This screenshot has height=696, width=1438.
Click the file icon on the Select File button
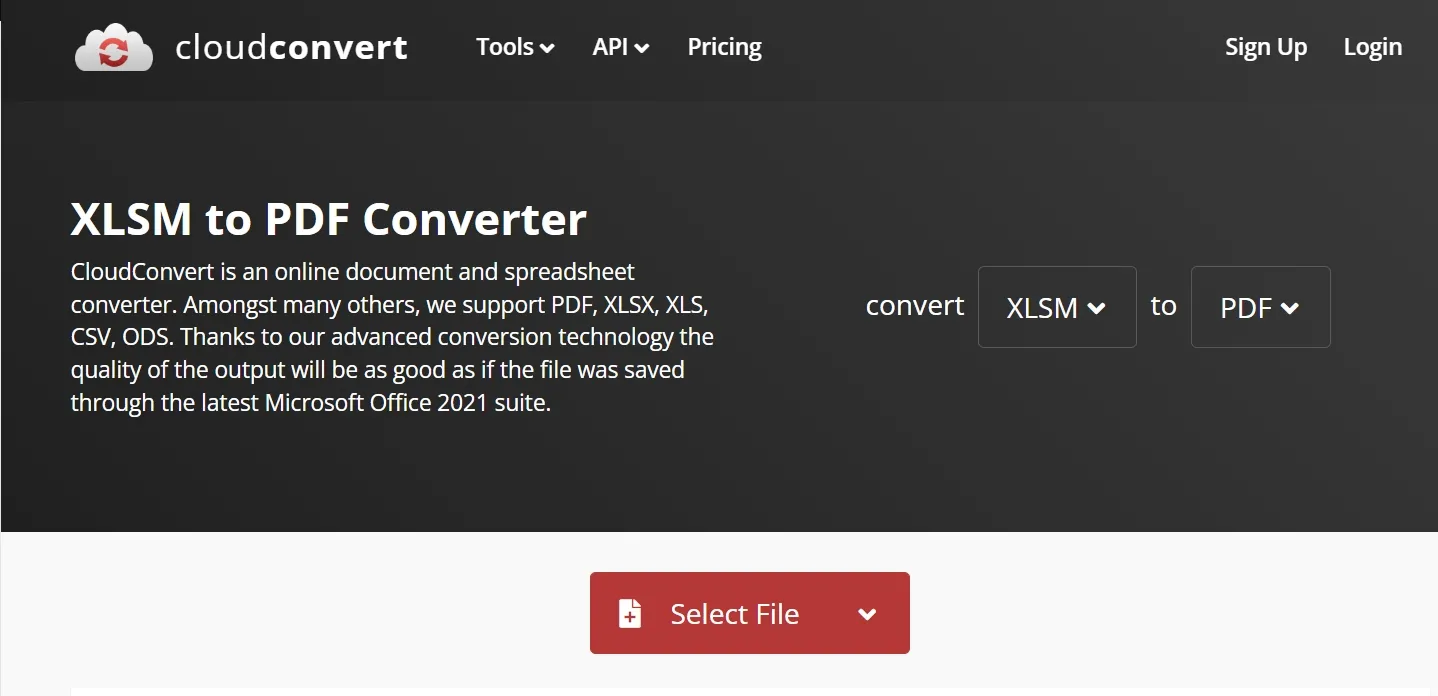(629, 613)
